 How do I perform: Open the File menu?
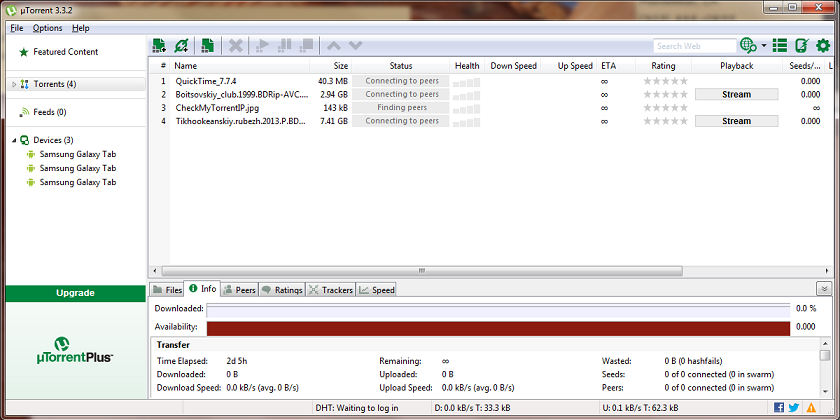[16, 28]
